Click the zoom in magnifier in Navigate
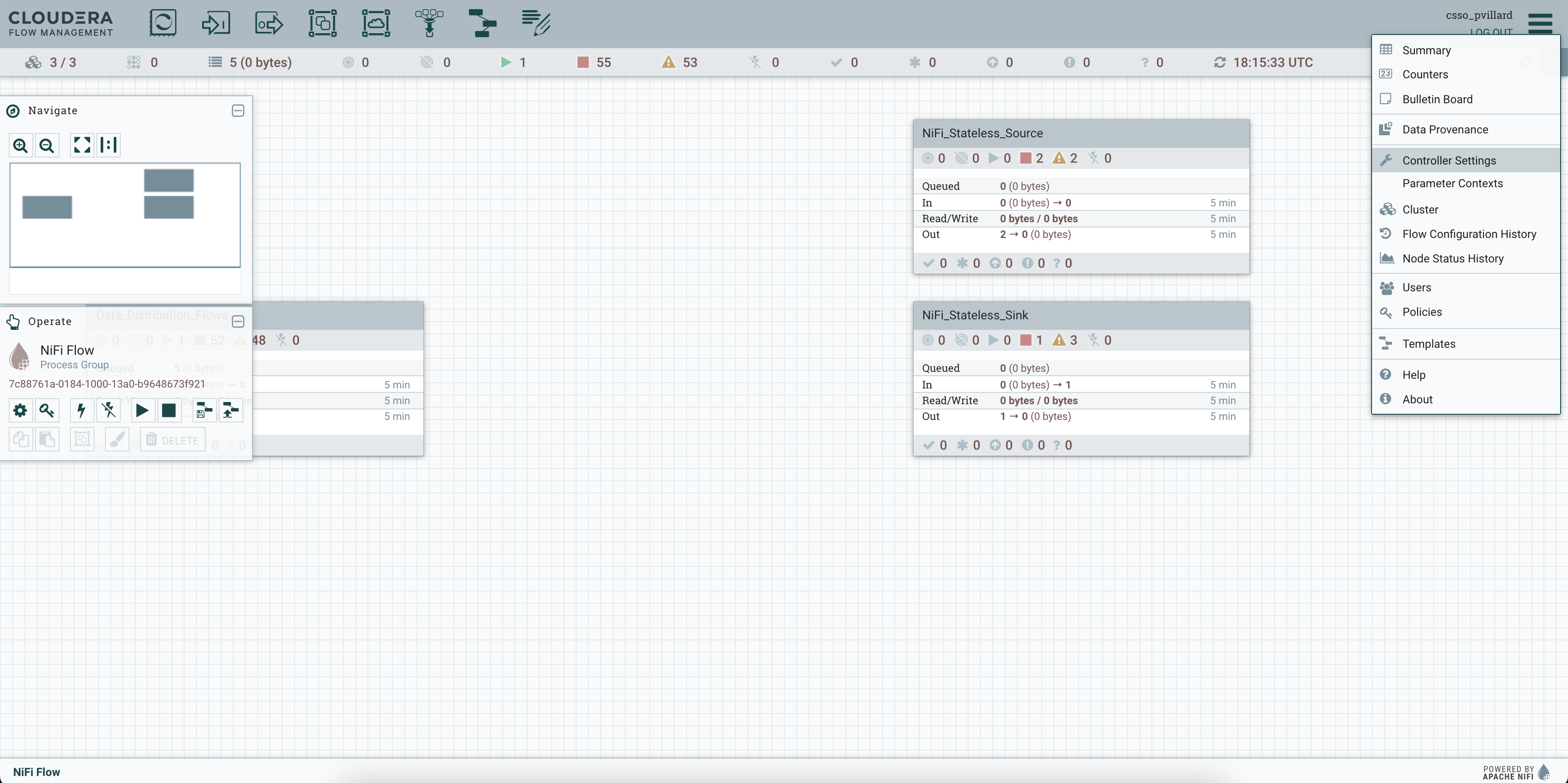1568x783 pixels. [21, 145]
